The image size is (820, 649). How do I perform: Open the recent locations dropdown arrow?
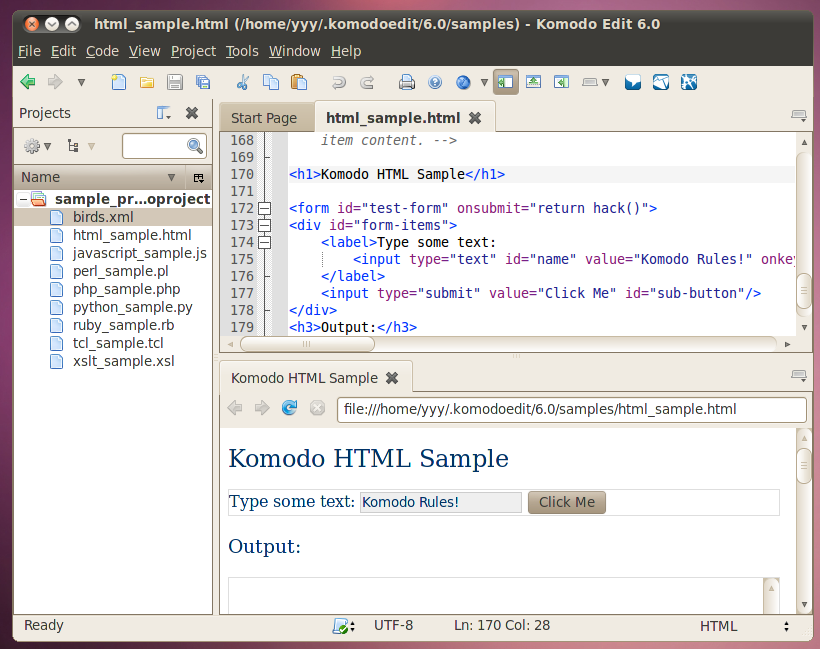tap(81, 82)
